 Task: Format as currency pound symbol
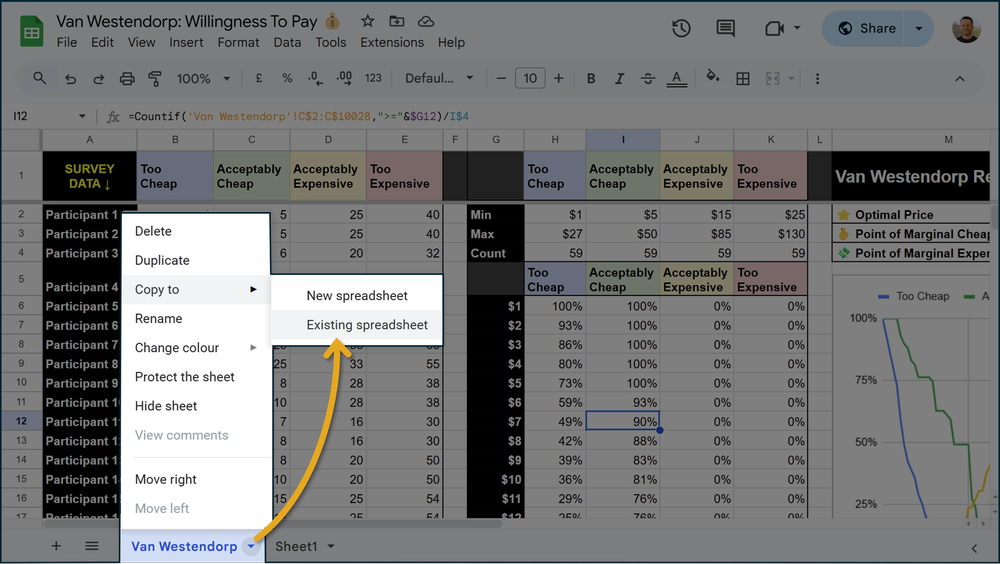point(259,78)
